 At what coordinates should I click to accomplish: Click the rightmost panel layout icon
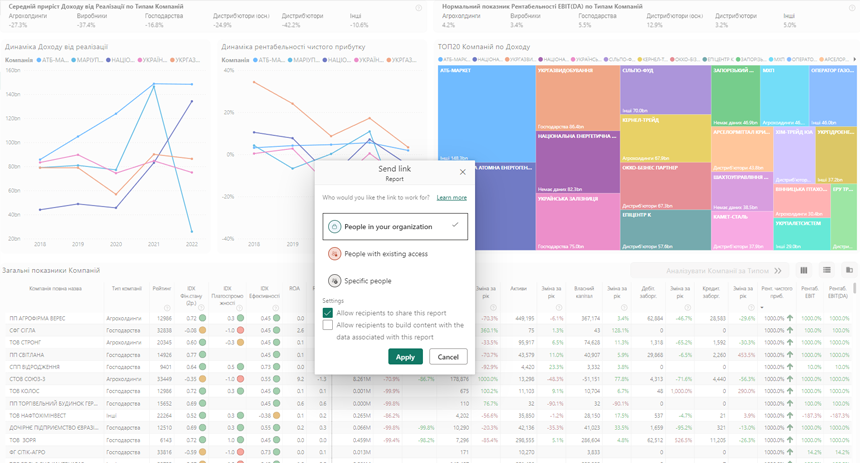point(849,270)
